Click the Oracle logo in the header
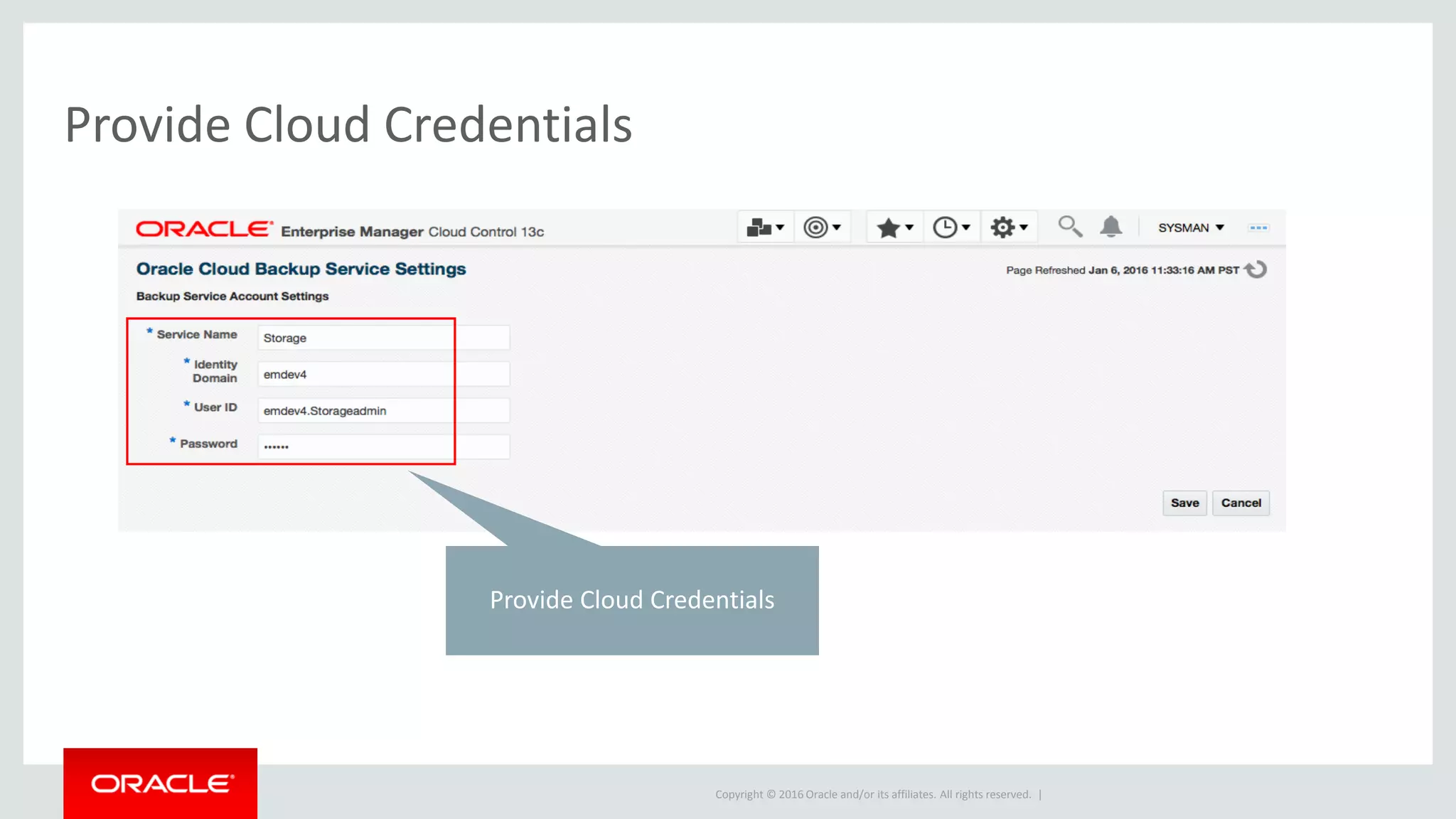 204,229
